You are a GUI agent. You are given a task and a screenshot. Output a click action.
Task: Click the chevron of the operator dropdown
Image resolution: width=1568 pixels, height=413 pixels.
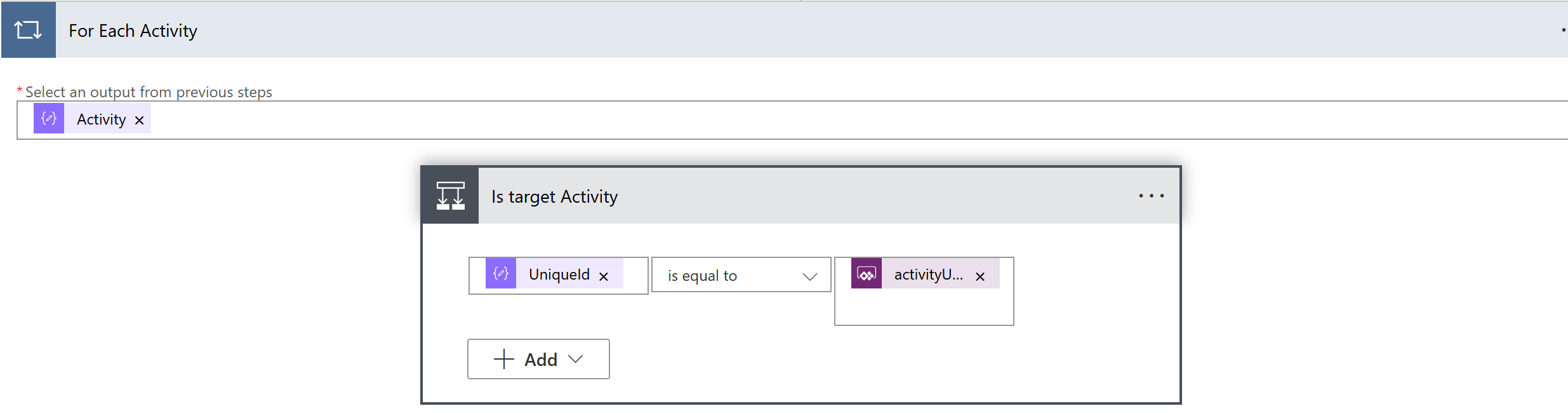tap(809, 276)
